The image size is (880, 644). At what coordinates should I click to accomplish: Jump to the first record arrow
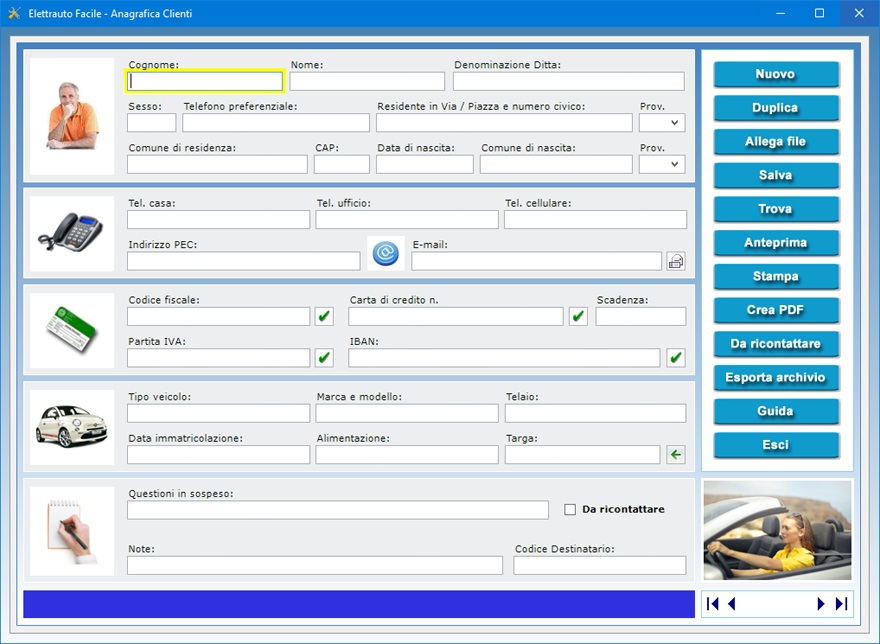[713, 604]
